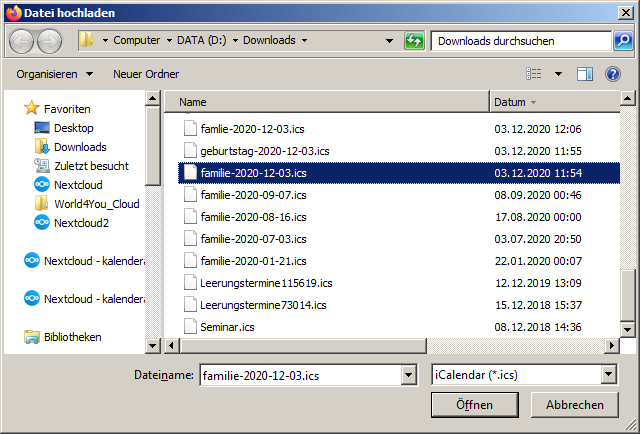Click the Downloads durchsuchen search field
Viewport: 640px width, 434px height.
[x=520, y=41]
